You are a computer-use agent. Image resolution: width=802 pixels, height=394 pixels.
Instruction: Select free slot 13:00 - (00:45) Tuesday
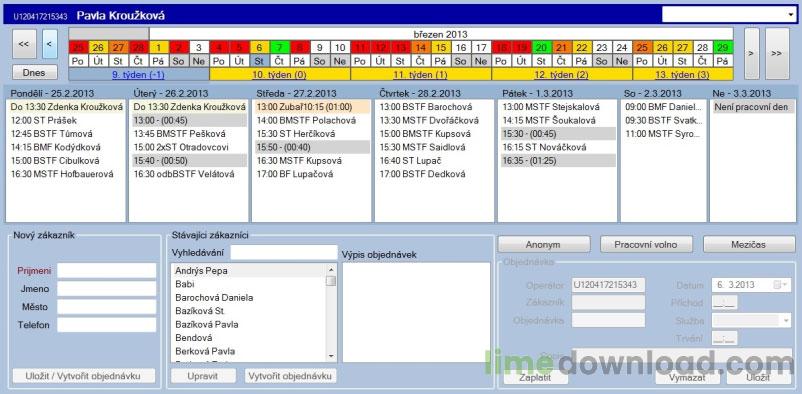[x=189, y=121]
